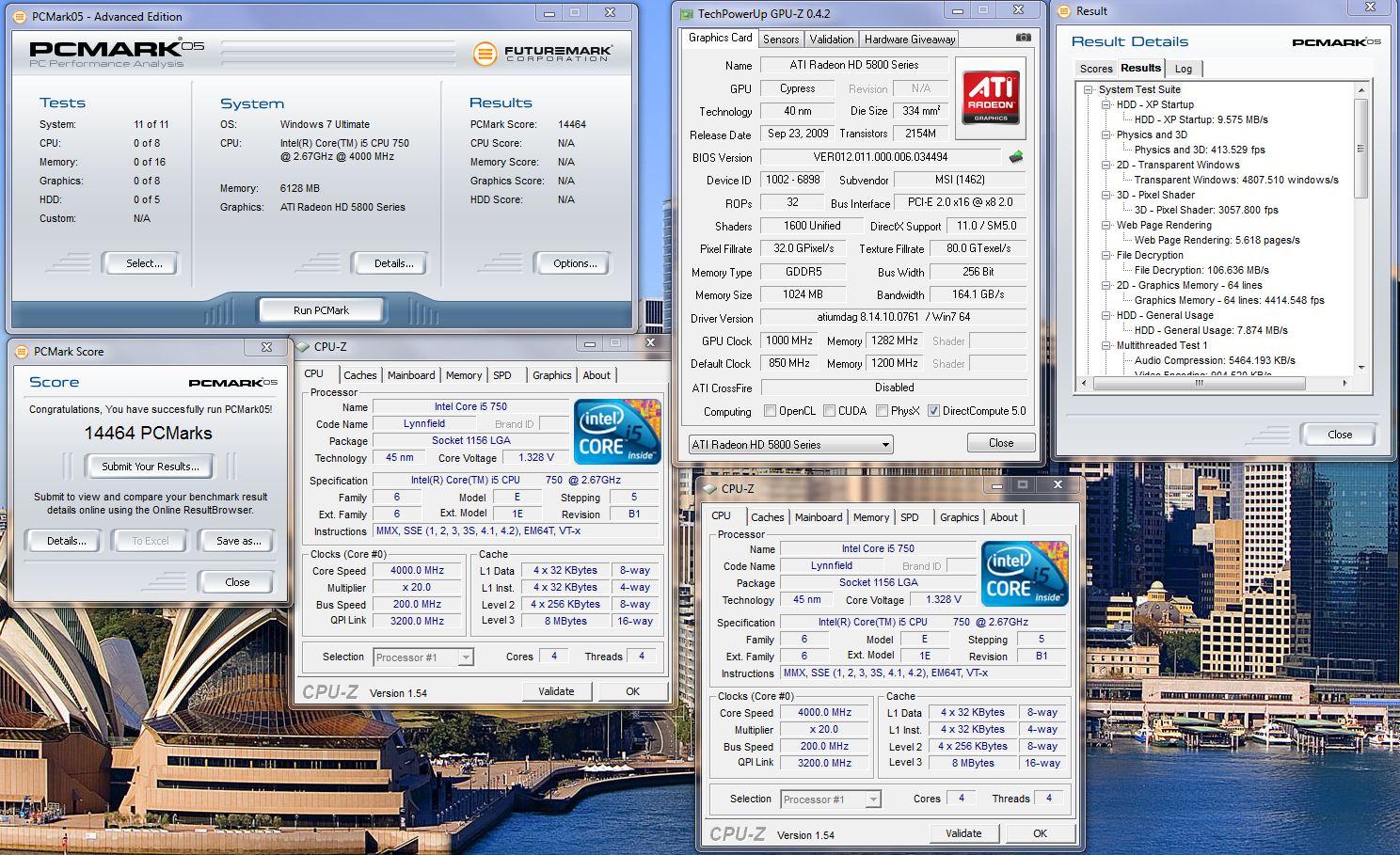Click Save as... in PCMark Score dialog
Screen dimensions: 1400x855
[x=239, y=541]
